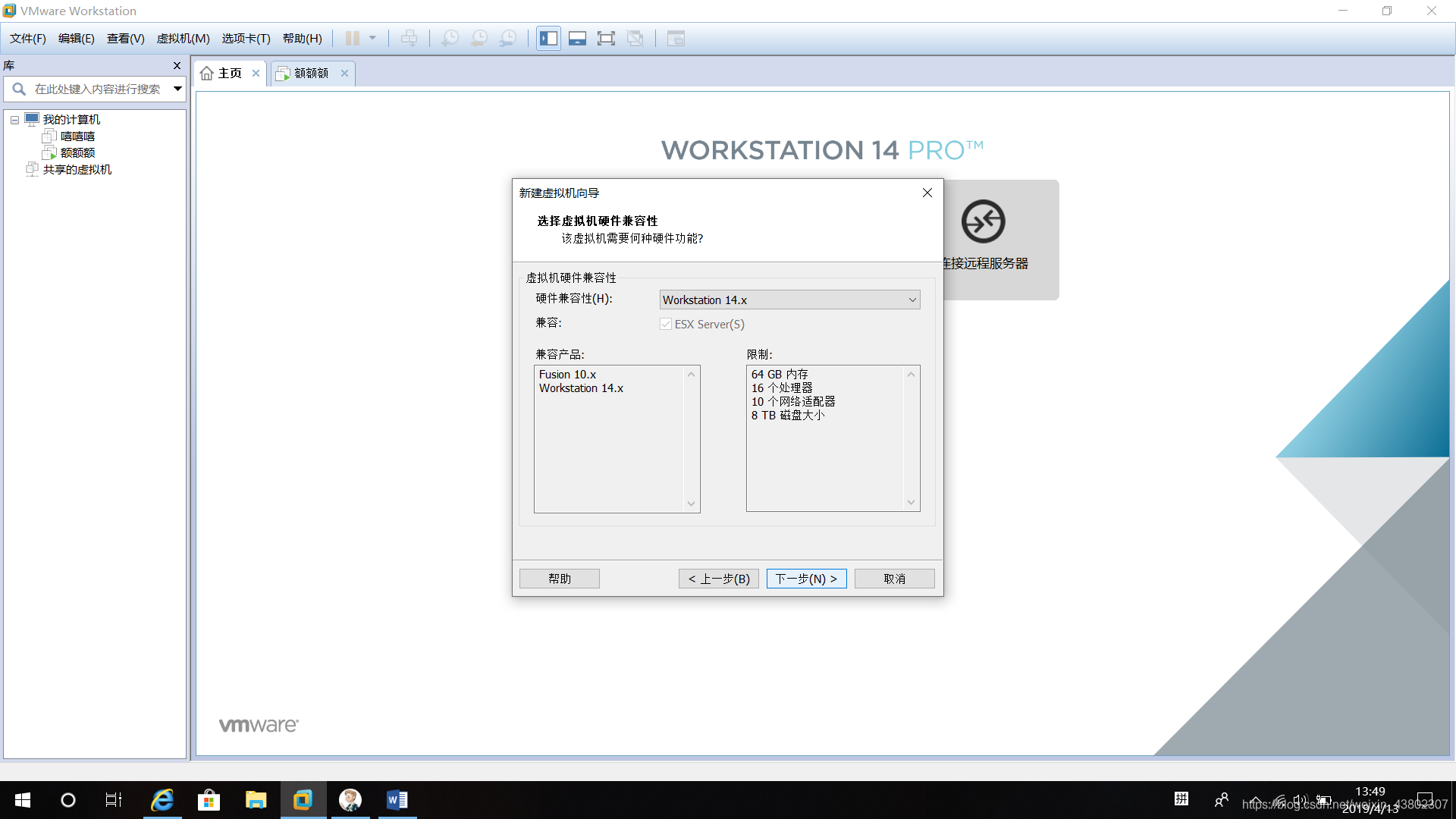1456x819 pixels.
Task: Close the 库 library panel
Action: (177, 66)
